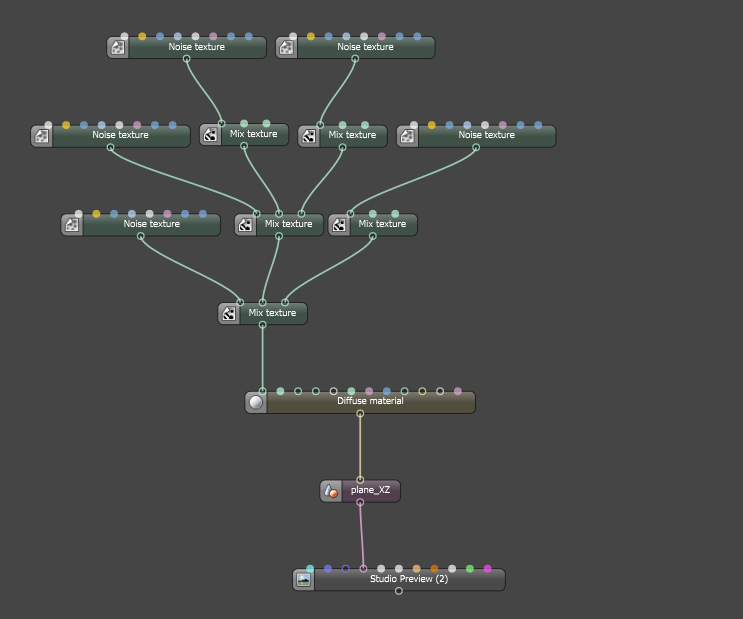Viewport: 743px width, 619px height.
Task: Click the plane_XZ geometry node icon
Action: click(x=331, y=491)
